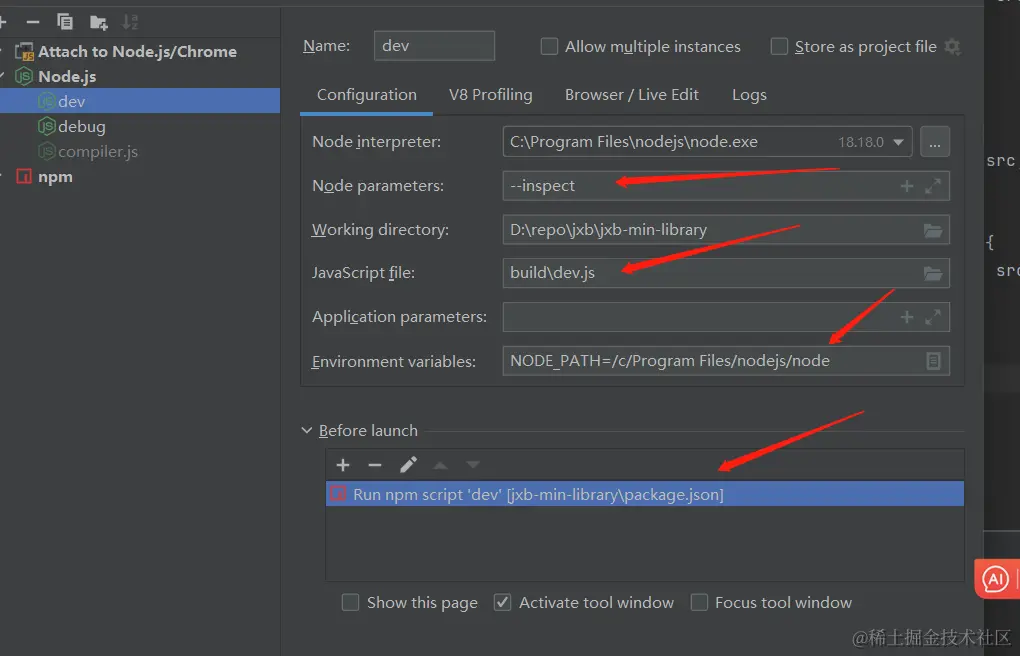Remove the Before launch task with minus icon
The width and height of the screenshot is (1020, 656).
point(375,465)
